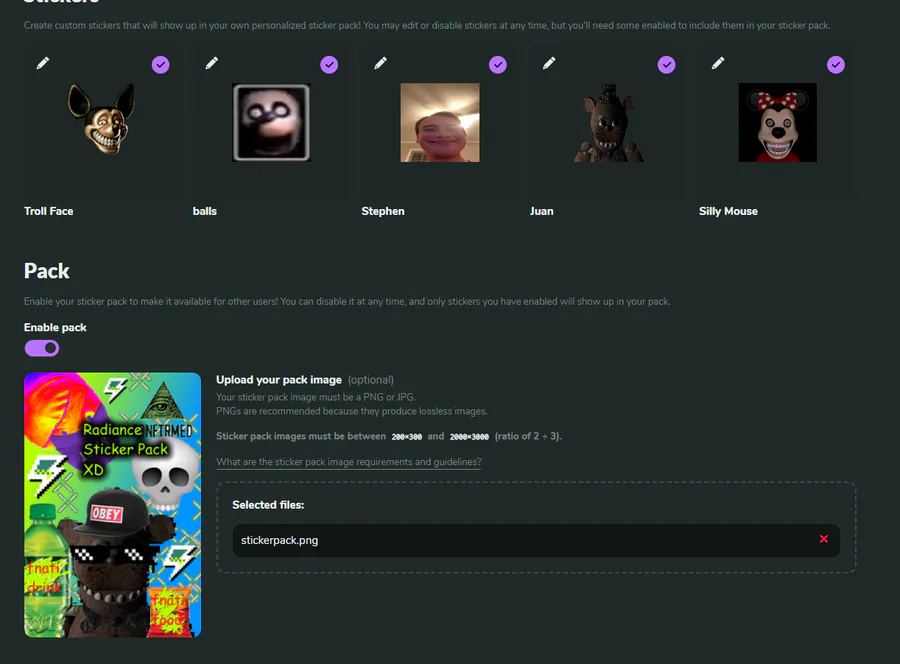The height and width of the screenshot is (664, 900).
Task: Click the stickerpack.png selected file row
Action: pos(536,540)
